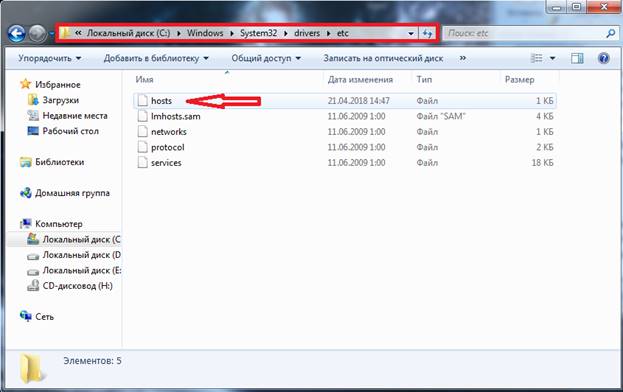Open address bar history dropdown arrow

(411, 34)
